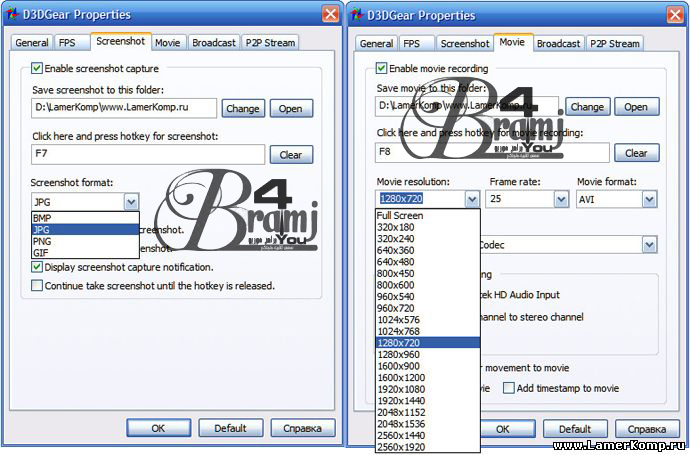Check continue take screenshot until hotkey released
Screen dimensions: 690x455
[x=37, y=285]
